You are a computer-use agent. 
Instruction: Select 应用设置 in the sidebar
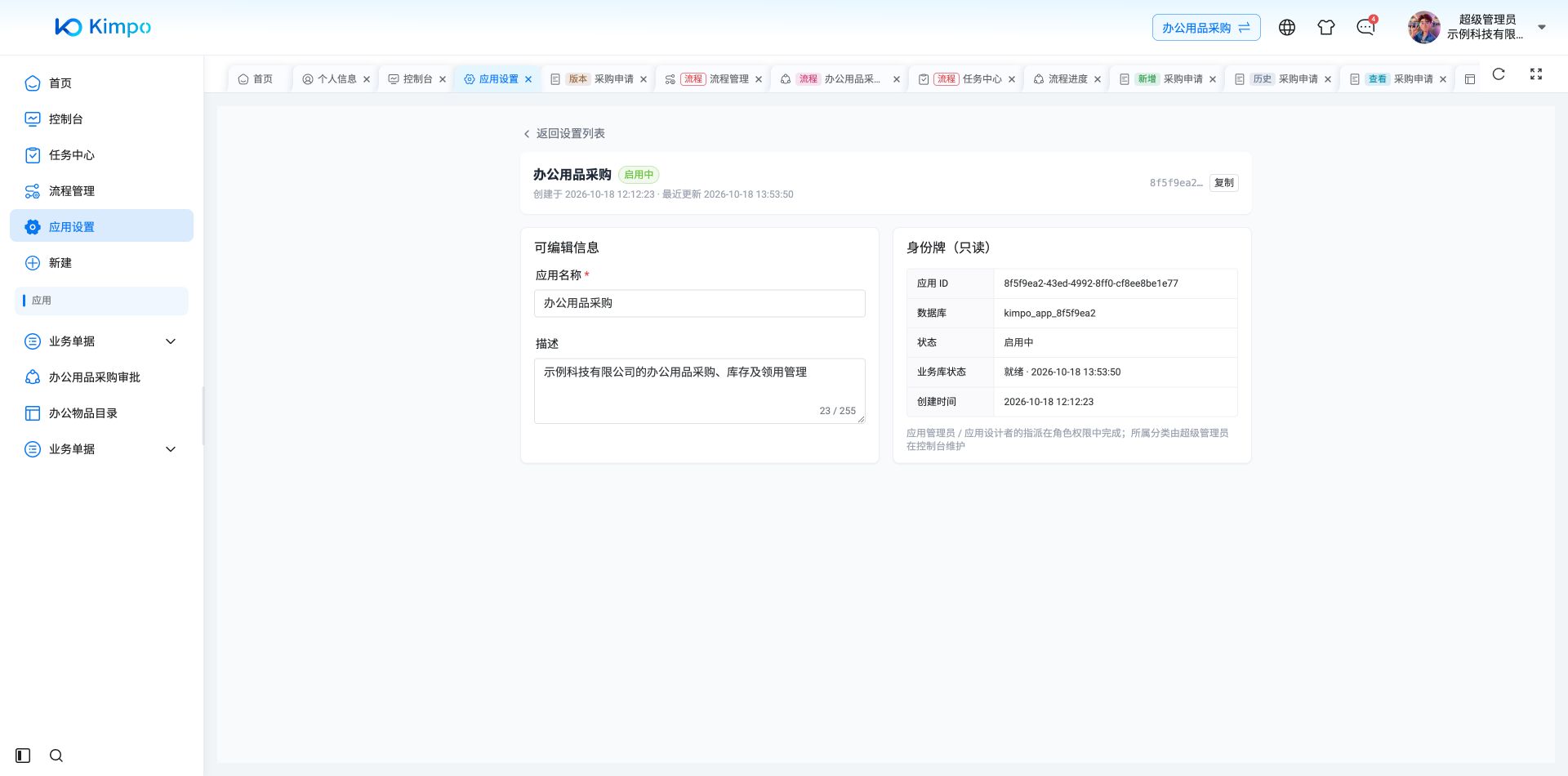click(x=101, y=226)
